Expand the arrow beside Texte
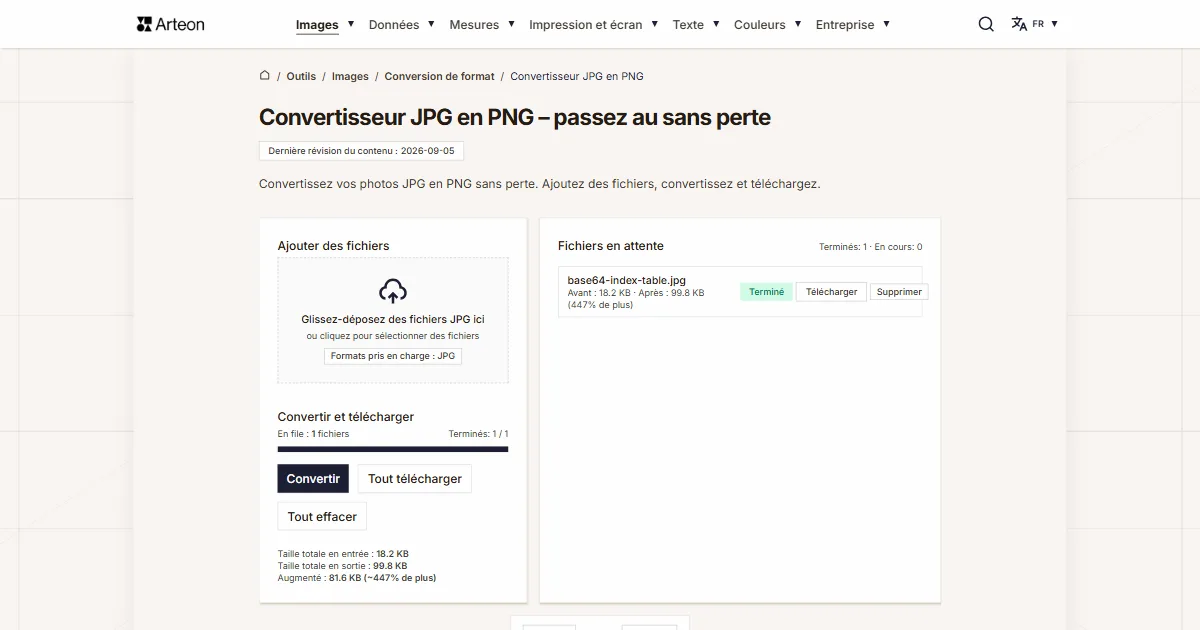Image resolution: width=1200 pixels, height=630 pixels. point(716,24)
